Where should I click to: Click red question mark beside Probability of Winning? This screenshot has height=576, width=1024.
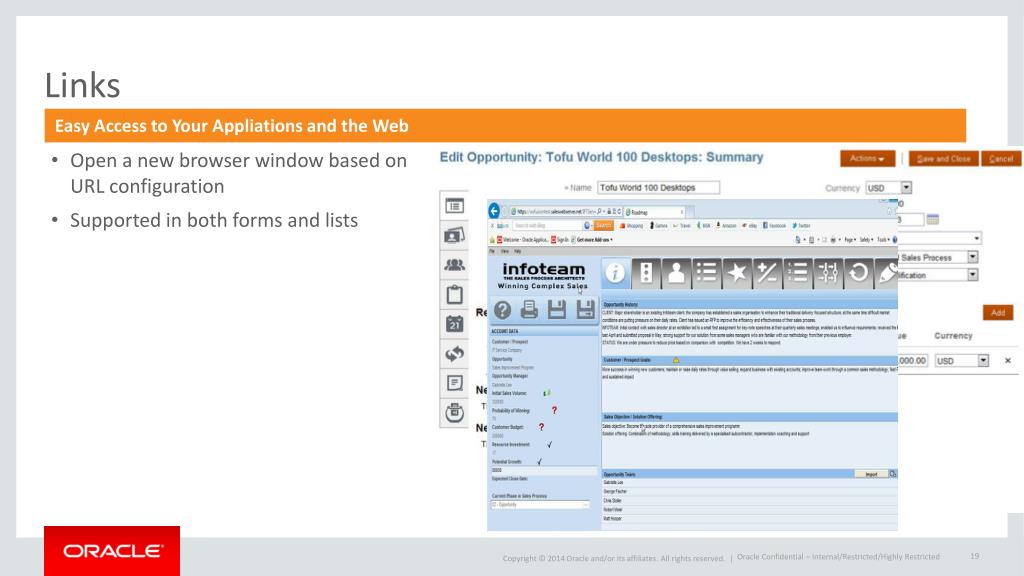[x=554, y=410]
